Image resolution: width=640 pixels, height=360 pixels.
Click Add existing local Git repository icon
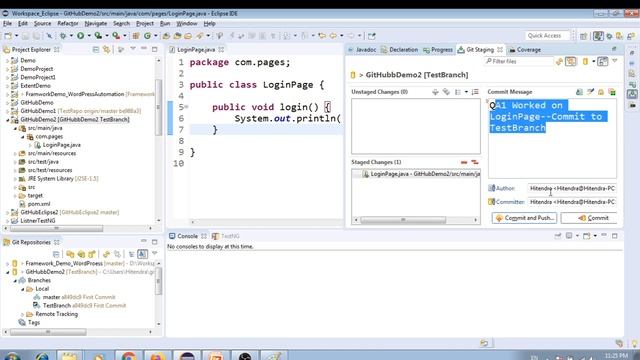(70, 254)
